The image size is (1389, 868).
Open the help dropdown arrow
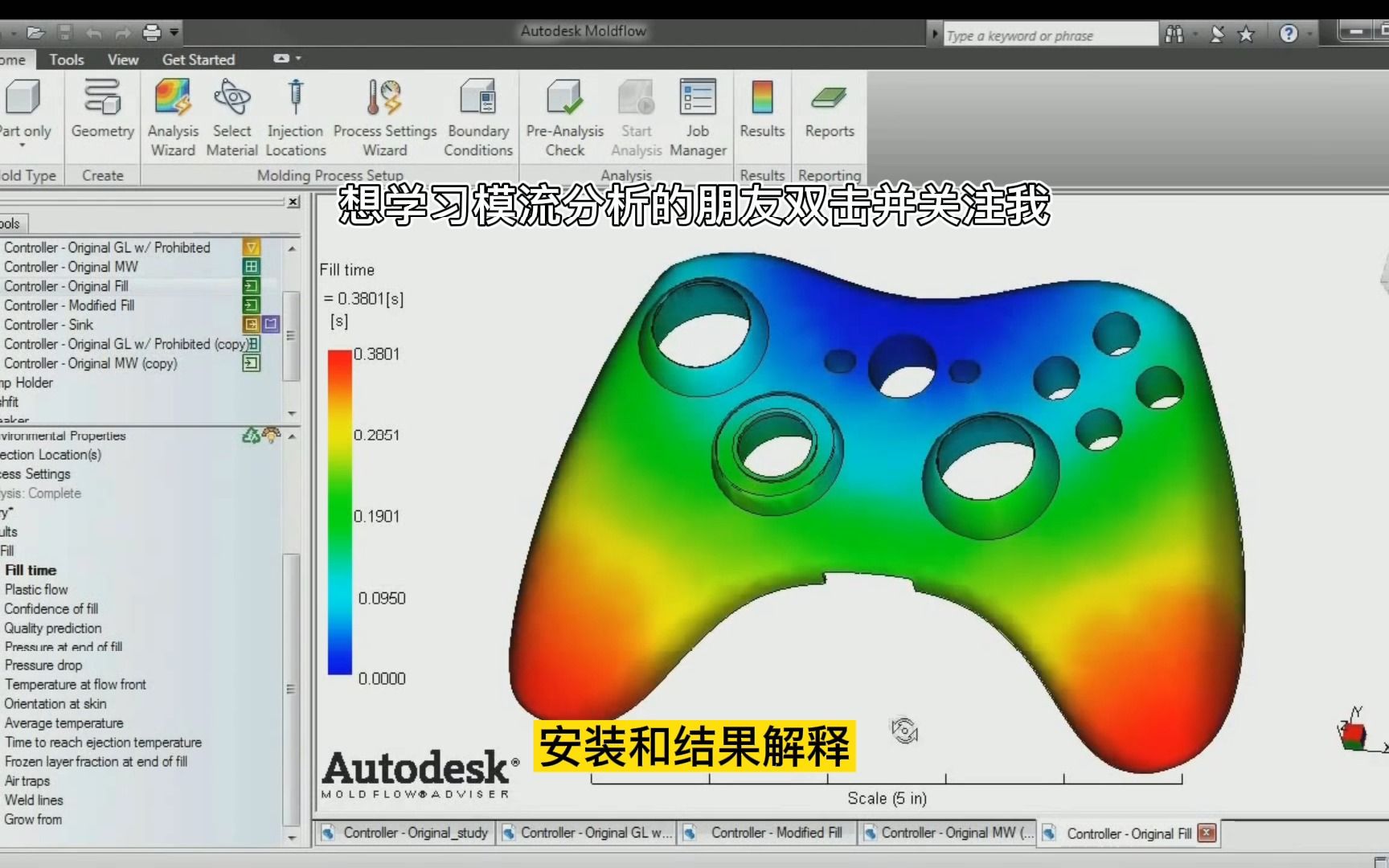[x=1309, y=35]
